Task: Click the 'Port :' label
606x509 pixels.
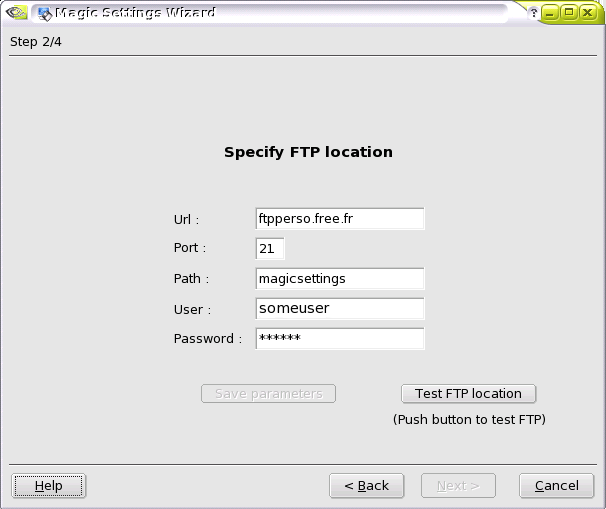Action: pos(190,248)
